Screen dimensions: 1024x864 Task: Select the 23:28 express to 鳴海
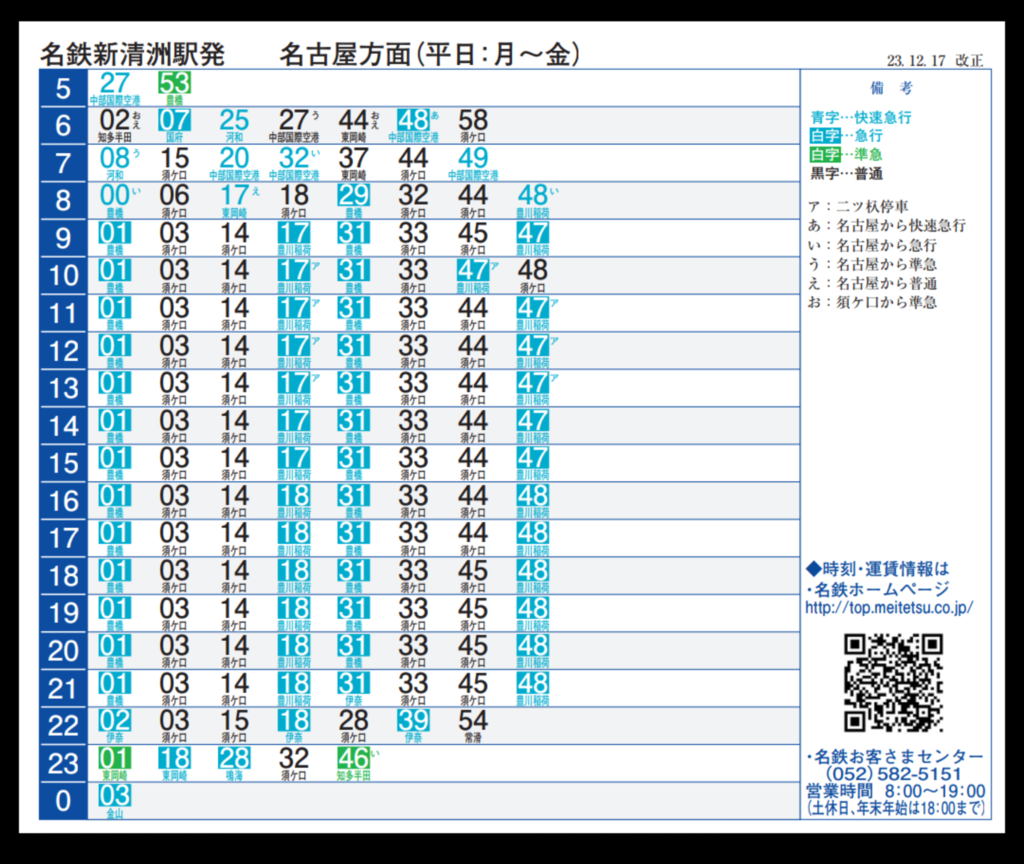pos(234,764)
